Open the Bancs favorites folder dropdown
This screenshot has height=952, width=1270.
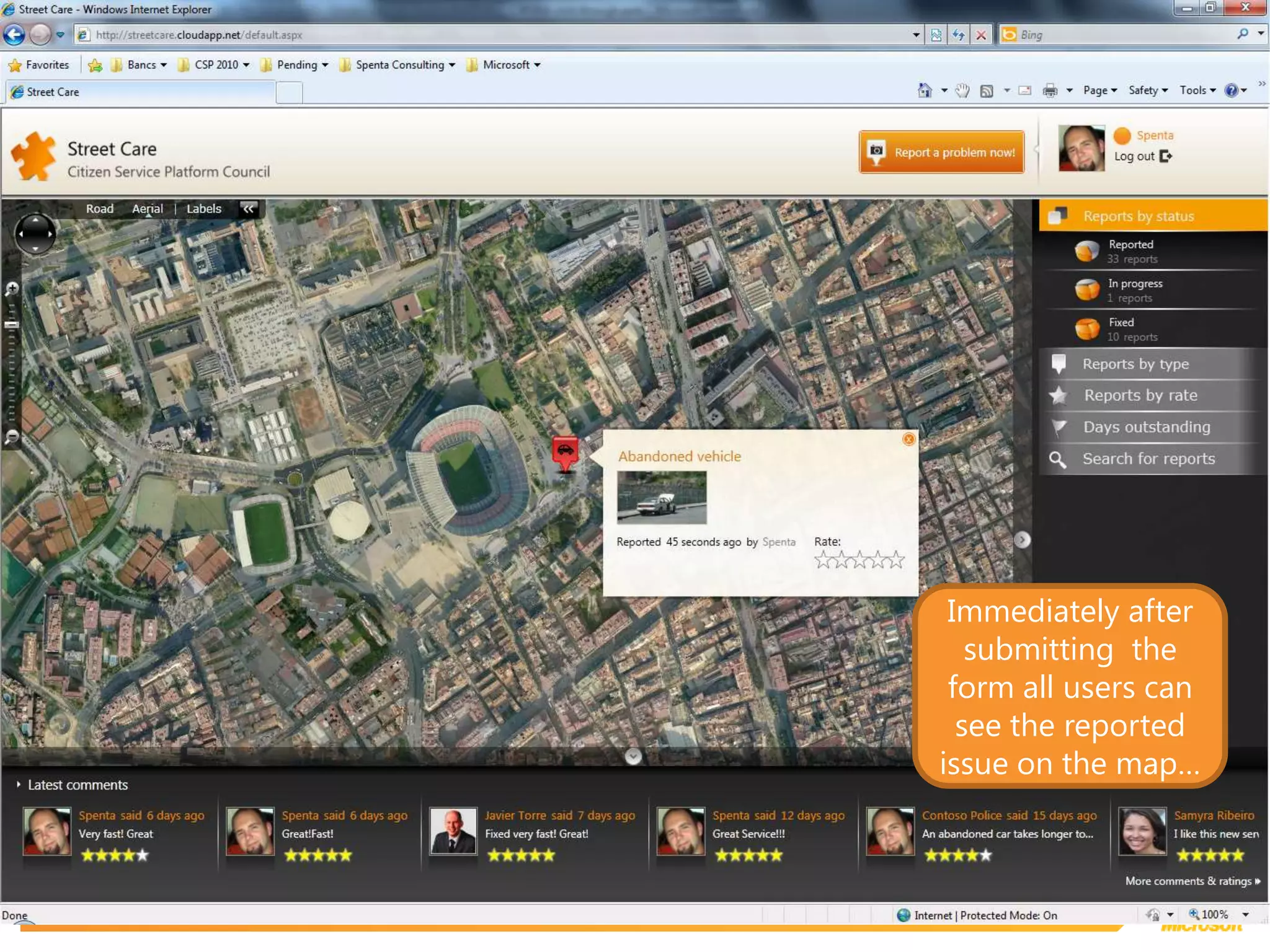139,65
